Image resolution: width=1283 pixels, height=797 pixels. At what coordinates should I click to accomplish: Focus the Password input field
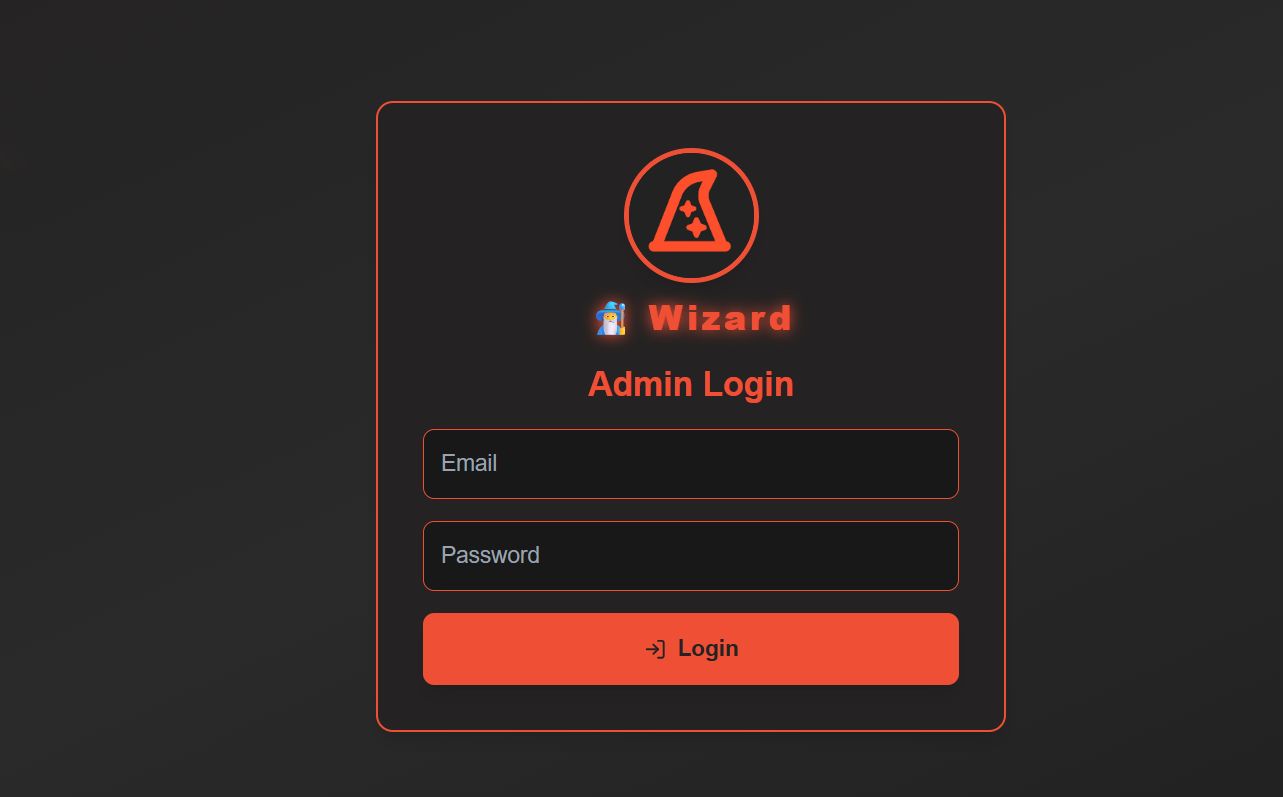coord(691,556)
